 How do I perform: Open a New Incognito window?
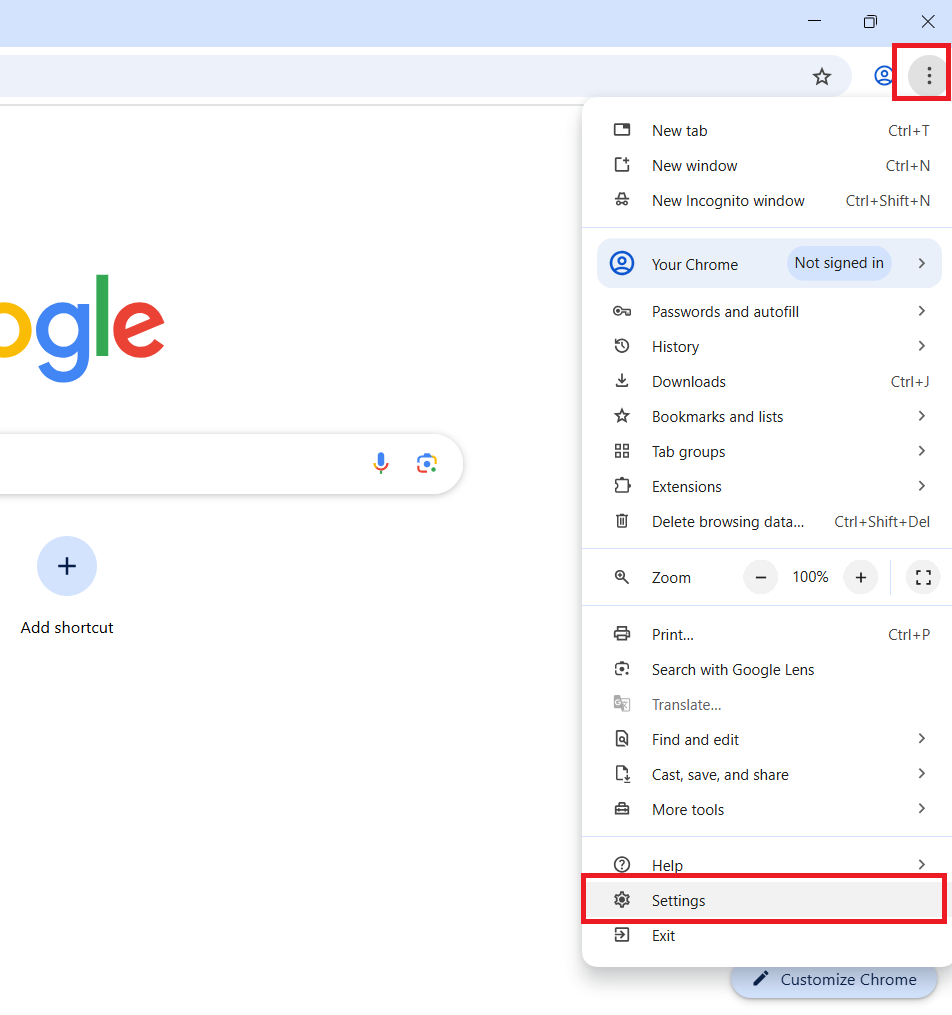point(768,200)
